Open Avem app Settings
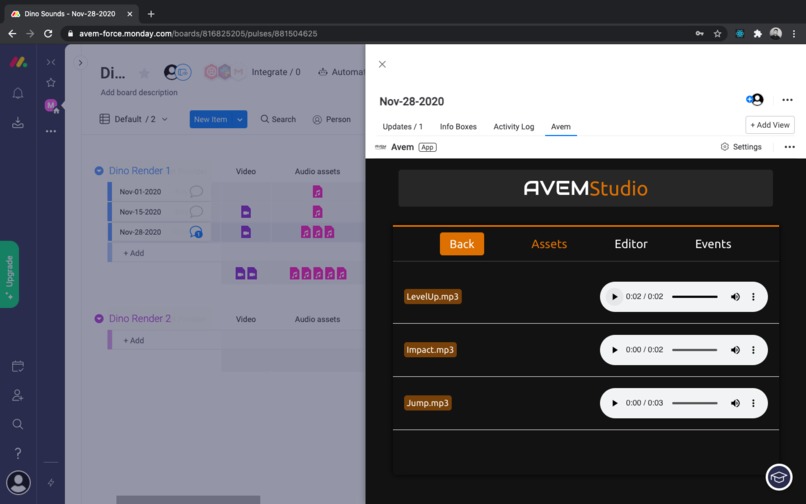806x504 pixels. 741,147
